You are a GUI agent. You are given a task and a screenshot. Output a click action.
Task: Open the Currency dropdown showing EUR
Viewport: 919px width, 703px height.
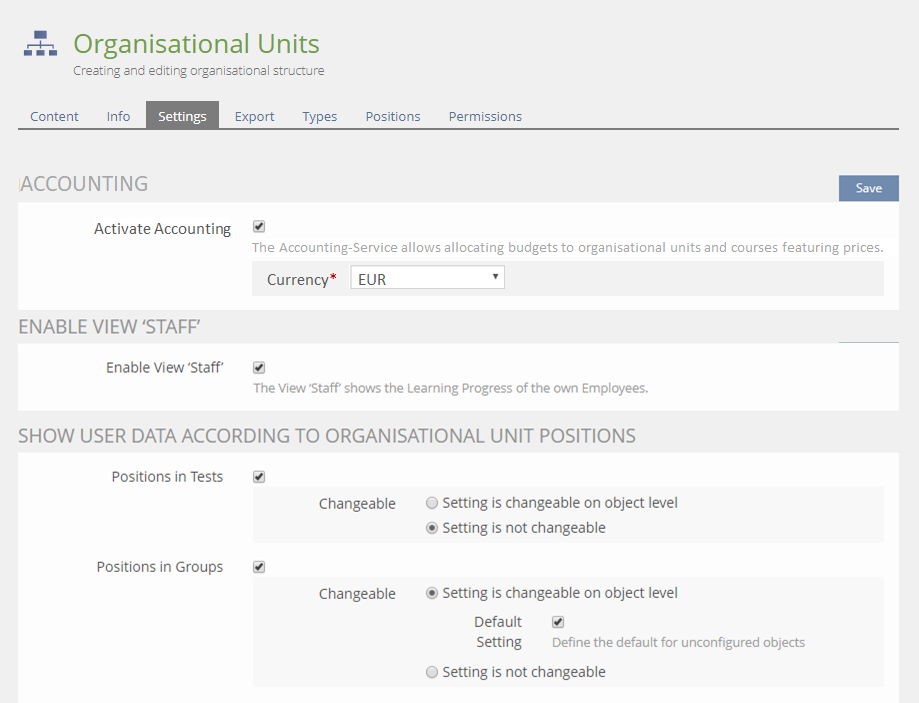pyautogui.click(x=427, y=279)
